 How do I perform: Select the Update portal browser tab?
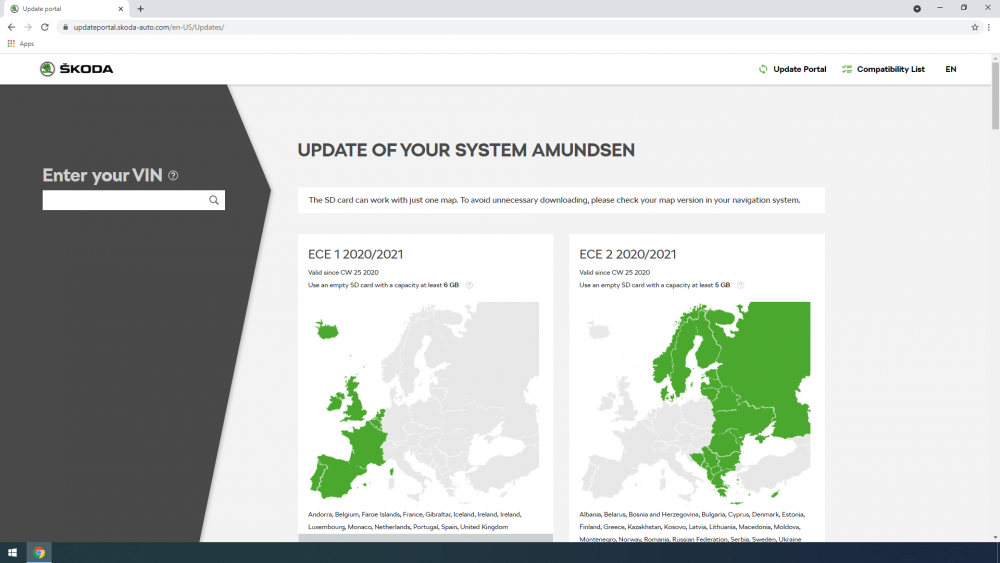(x=65, y=9)
